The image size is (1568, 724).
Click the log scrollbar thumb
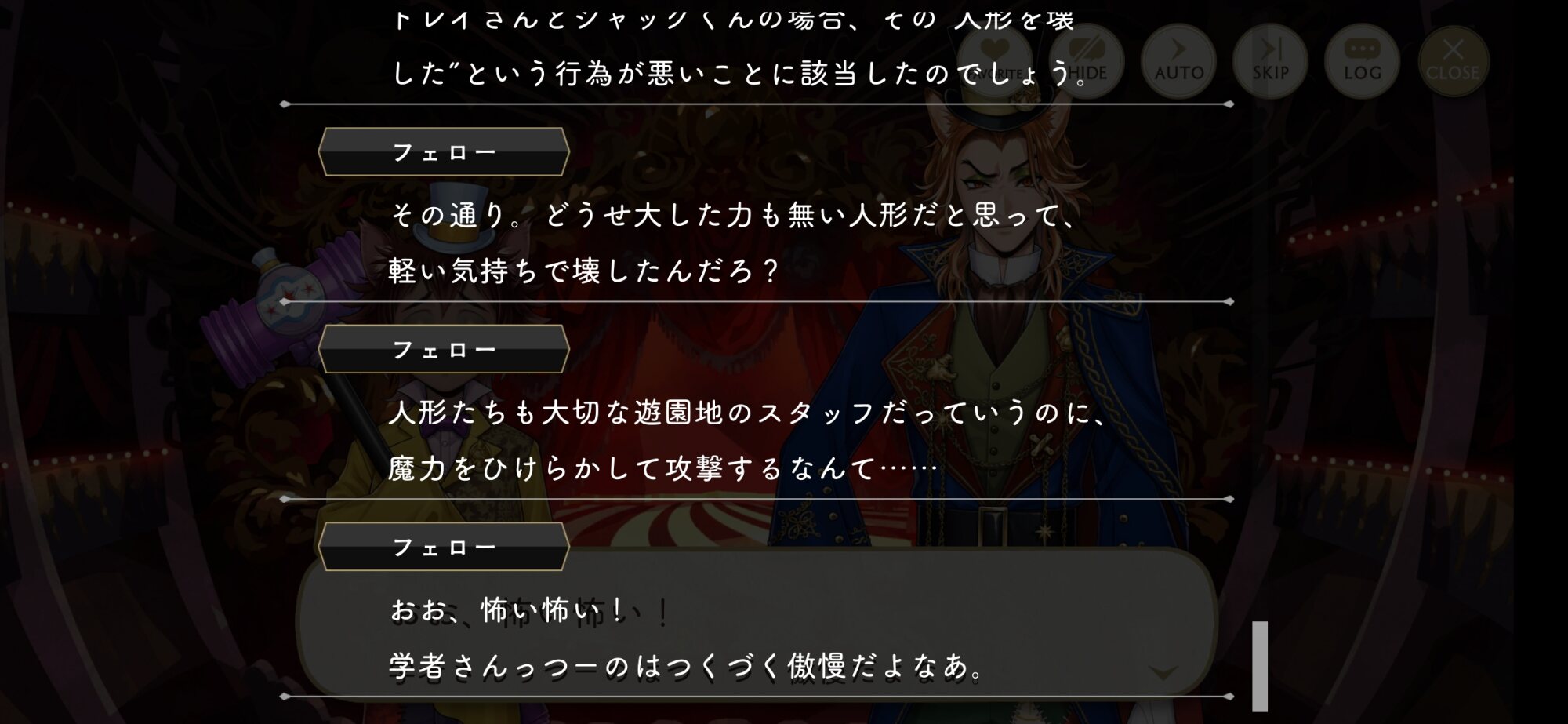coord(1260,666)
